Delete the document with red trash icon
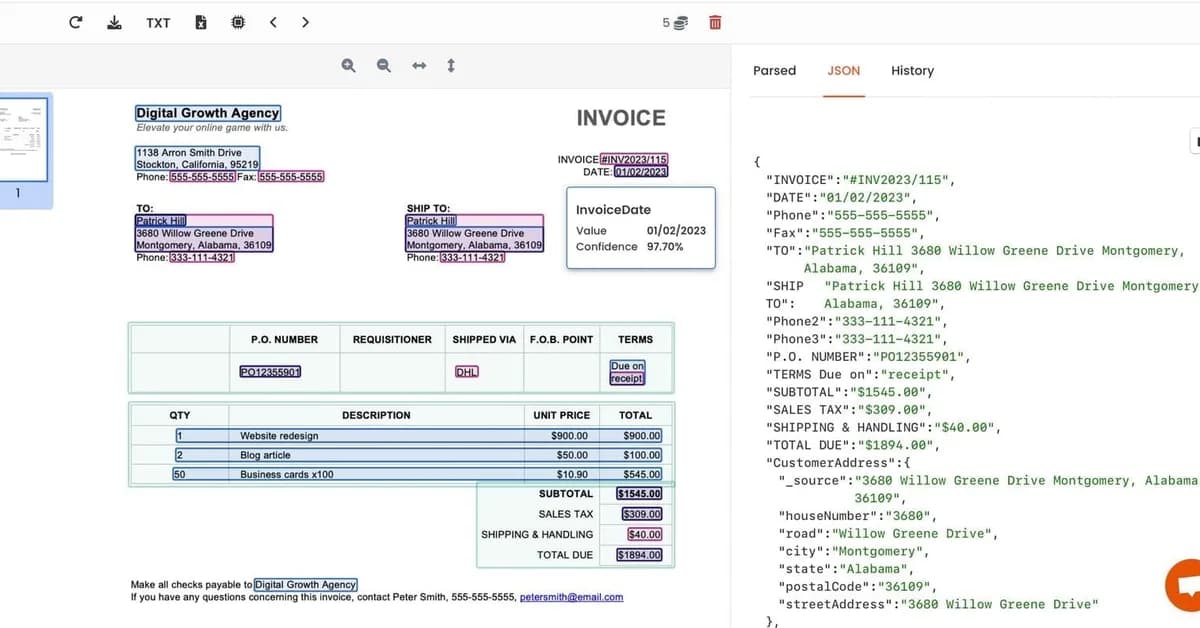This screenshot has width=1200, height=628. (715, 22)
